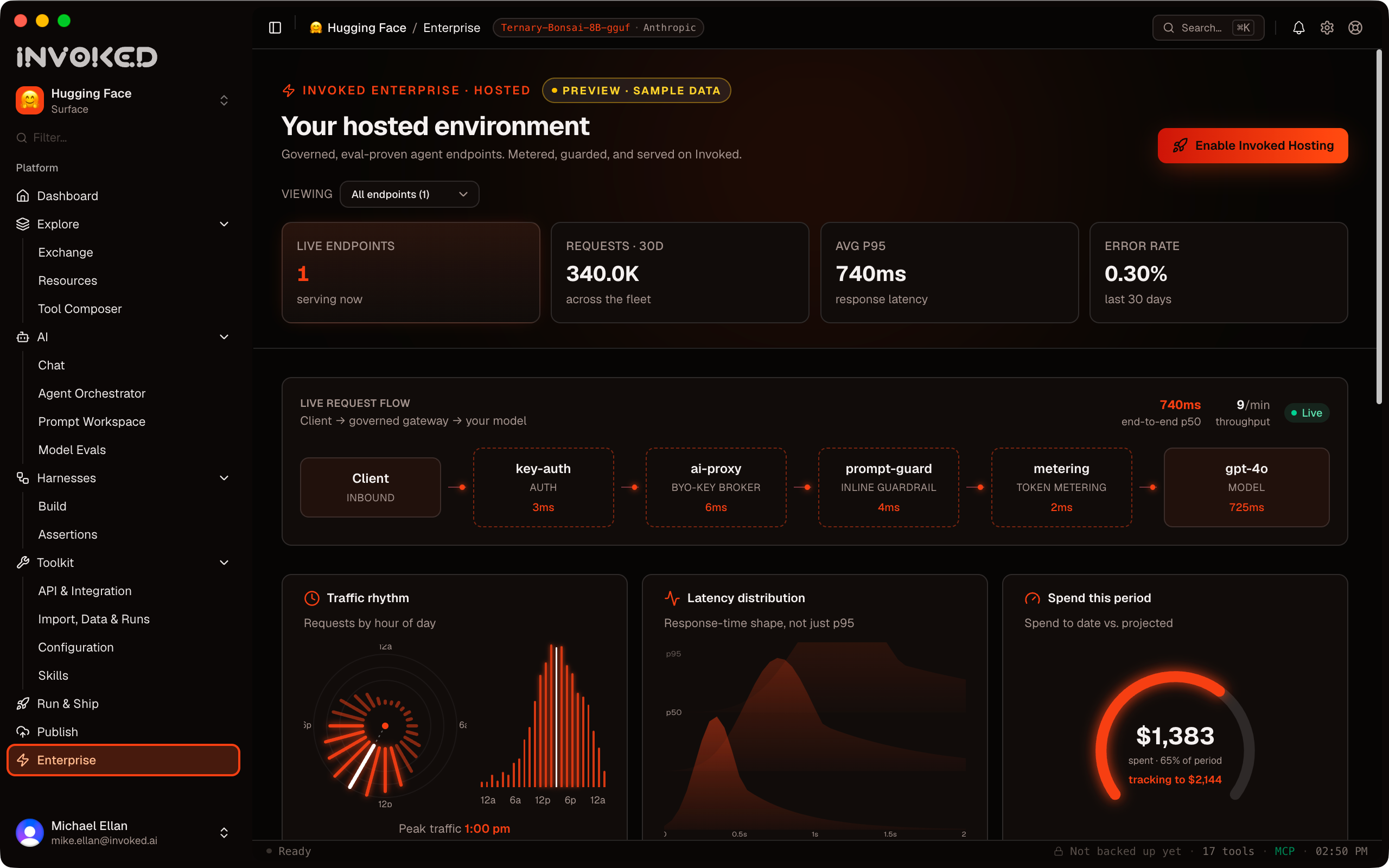Screen dimensions: 1389x868
Task: Open Exchange in sidebar
Action: pyautogui.click(x=66, y=252)
